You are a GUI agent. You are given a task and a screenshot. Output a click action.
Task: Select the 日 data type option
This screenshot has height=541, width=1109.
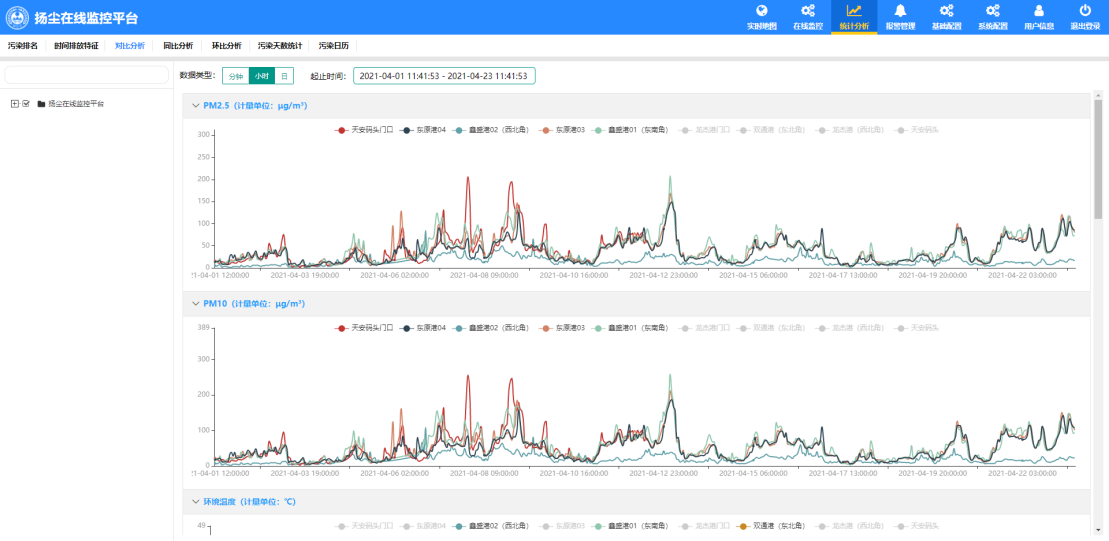tap(284, 76)
